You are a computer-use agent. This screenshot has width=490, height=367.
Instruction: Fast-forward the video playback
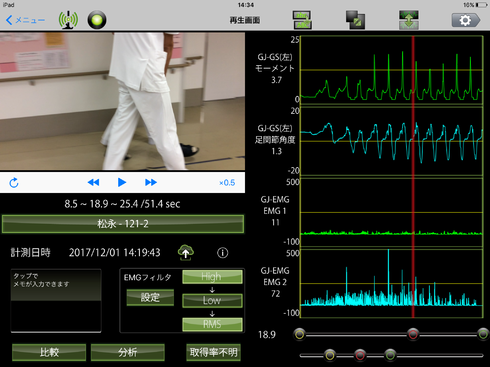(151, 182)
